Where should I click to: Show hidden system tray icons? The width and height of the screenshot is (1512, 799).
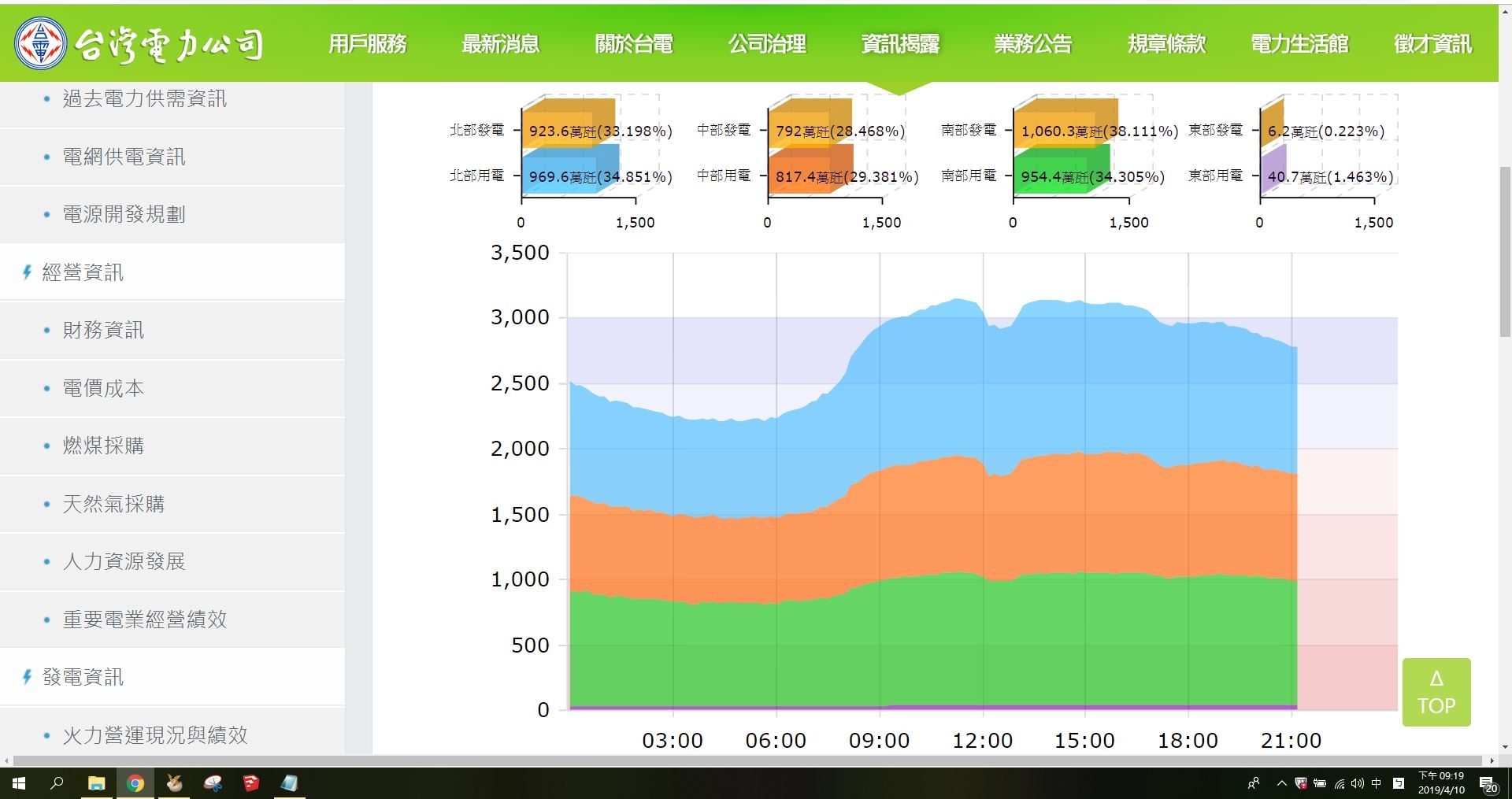[1281, 783]
